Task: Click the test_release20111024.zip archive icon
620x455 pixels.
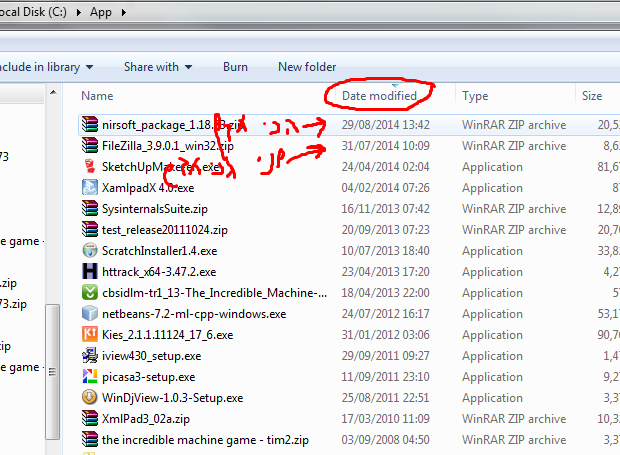Action: click(90, 230)
